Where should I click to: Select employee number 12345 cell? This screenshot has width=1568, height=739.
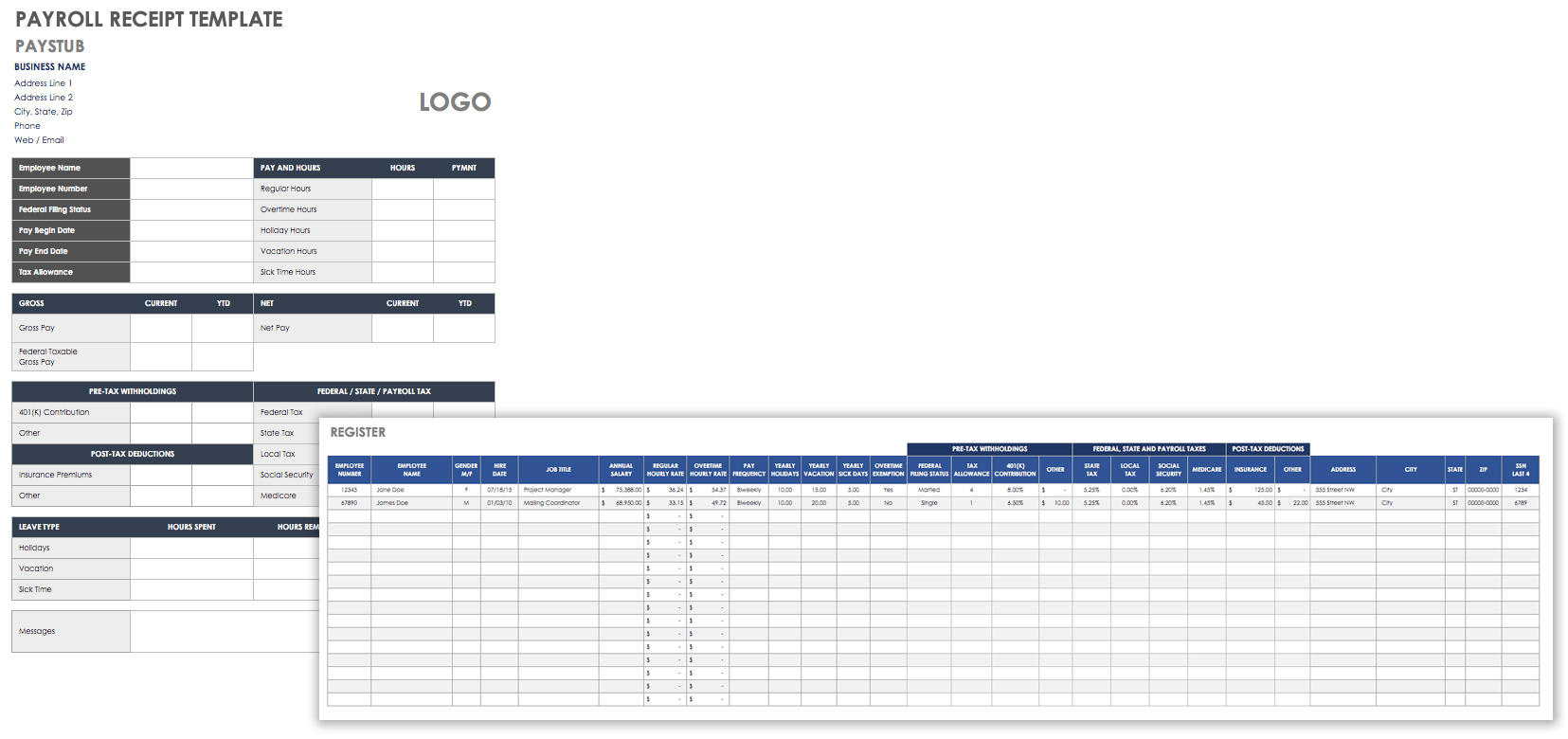tap(350, 490)
